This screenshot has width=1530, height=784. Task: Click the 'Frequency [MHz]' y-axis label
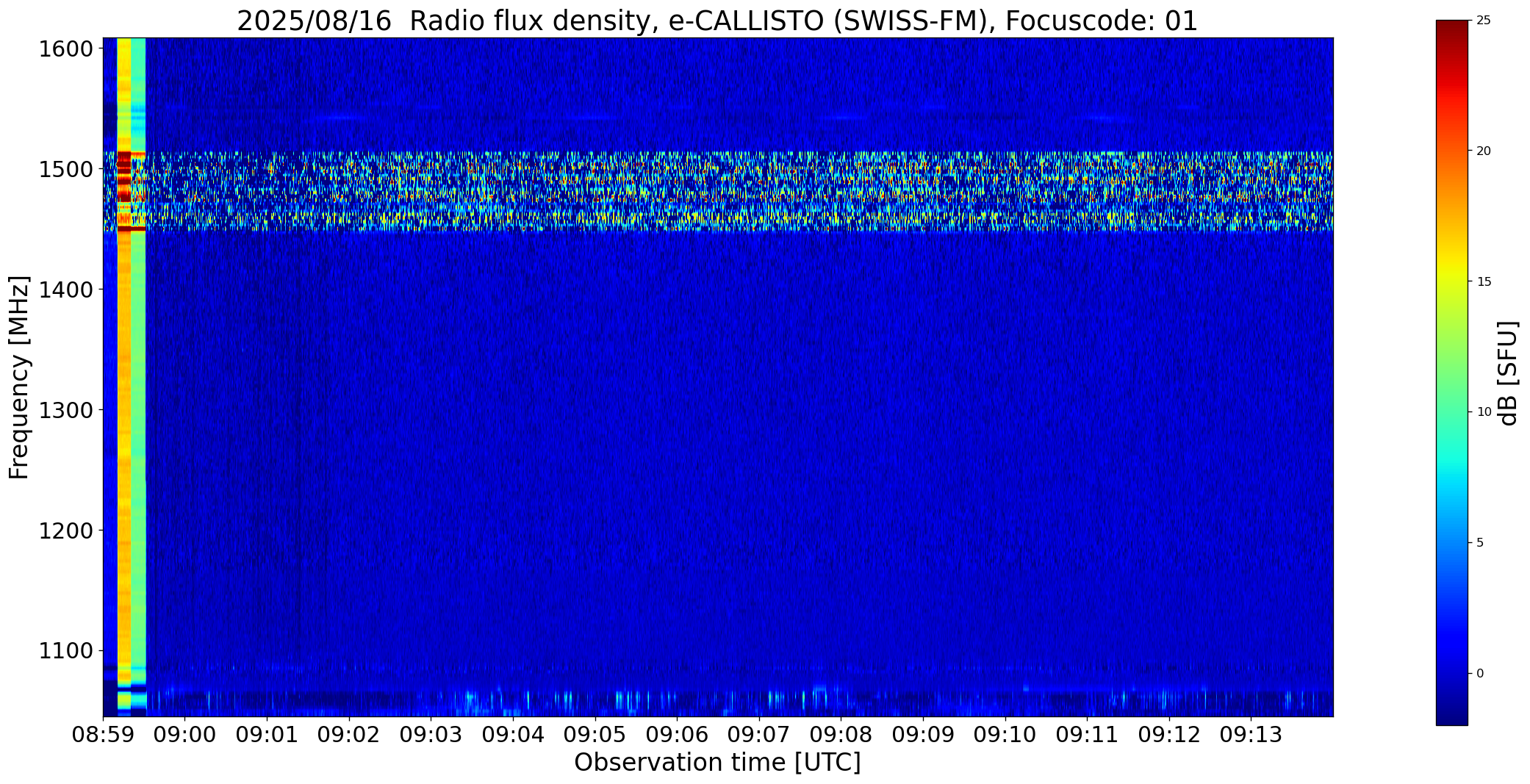[19, 377]
